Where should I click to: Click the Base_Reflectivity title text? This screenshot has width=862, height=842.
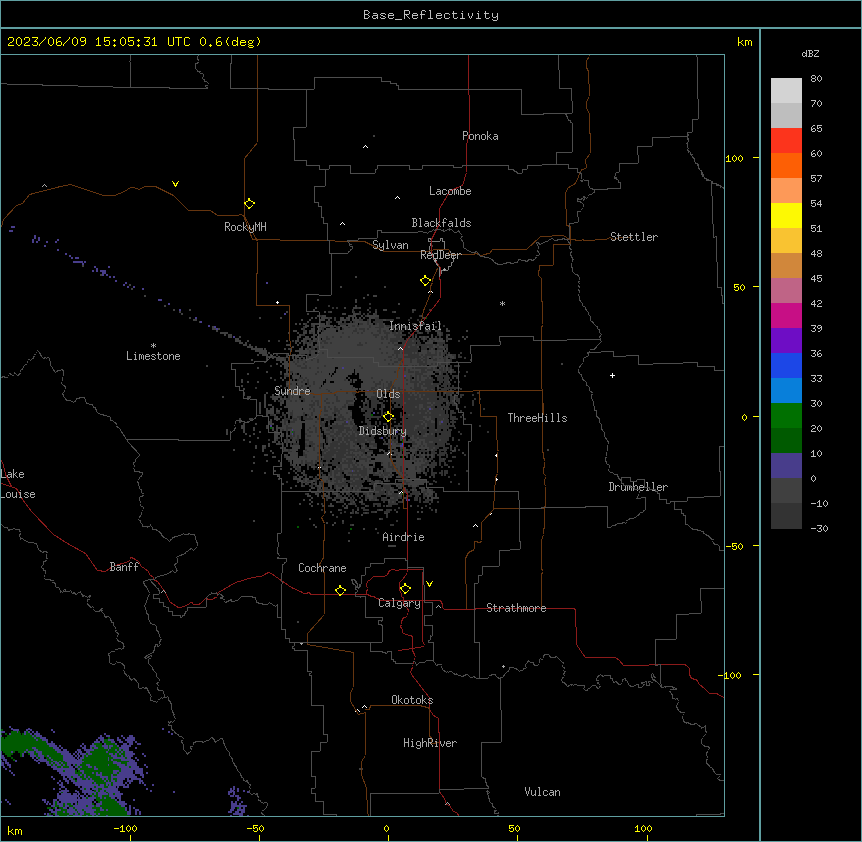(431, 15)
